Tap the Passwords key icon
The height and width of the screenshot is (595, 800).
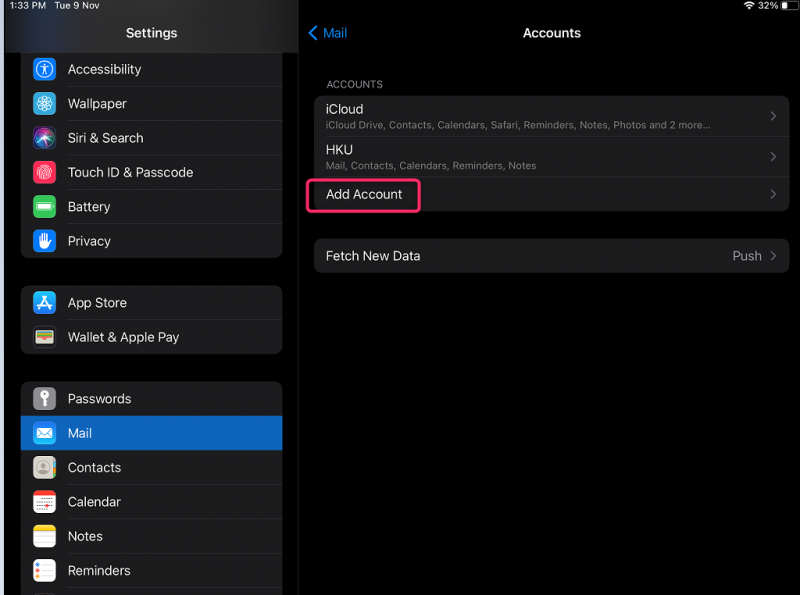[x=44, y=399]
